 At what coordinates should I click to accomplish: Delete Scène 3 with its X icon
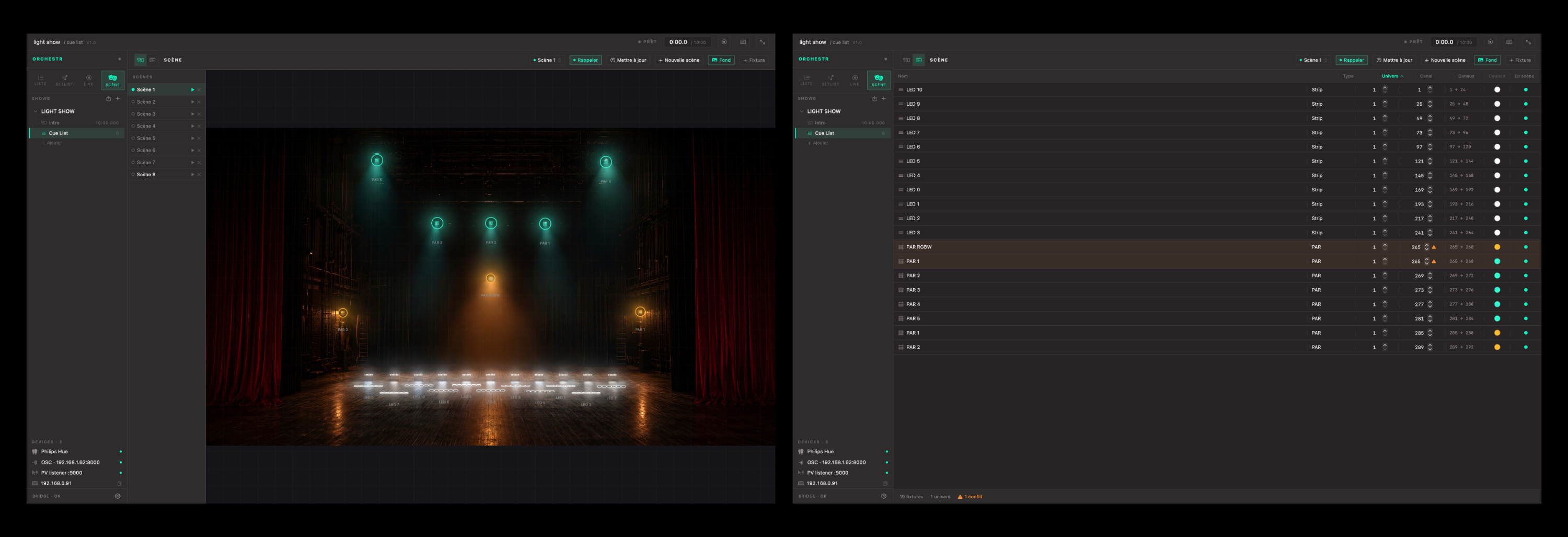tap(199, 114)
